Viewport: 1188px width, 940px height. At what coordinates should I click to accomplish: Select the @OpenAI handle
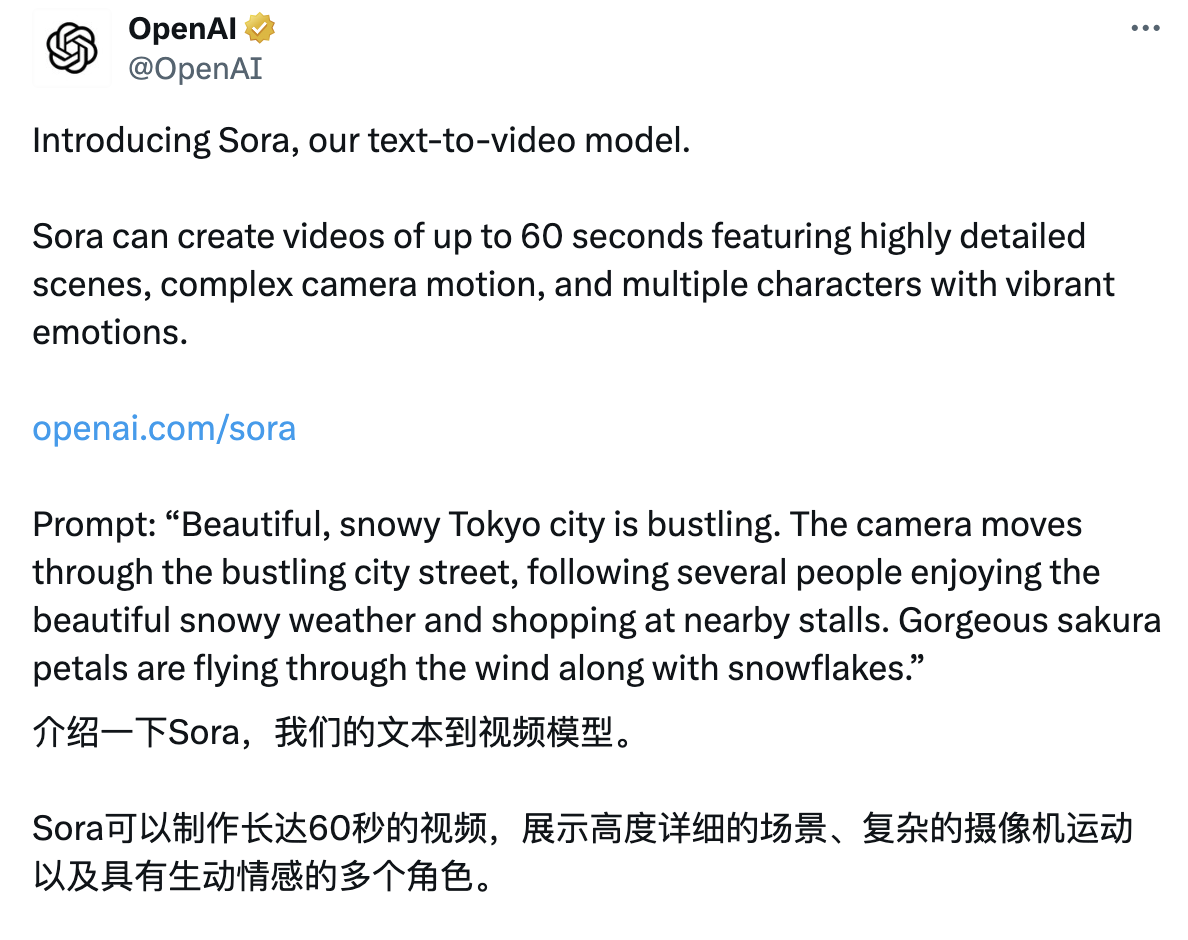196,69
